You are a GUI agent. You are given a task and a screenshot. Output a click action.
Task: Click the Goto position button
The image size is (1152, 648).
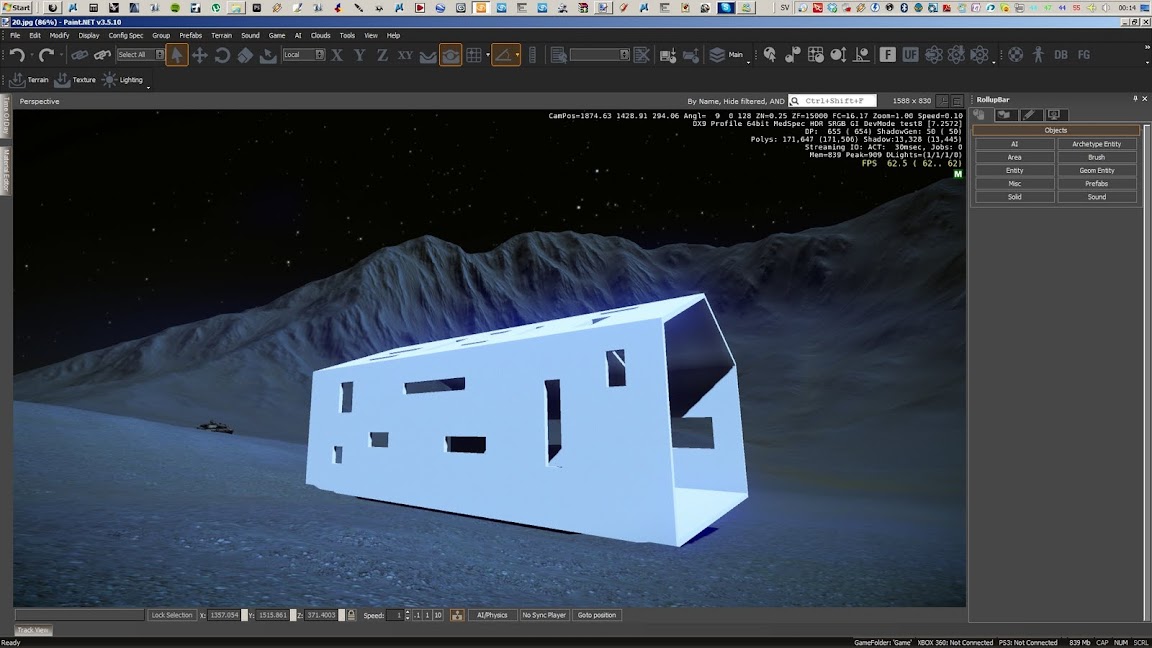[x=596, y=615]
